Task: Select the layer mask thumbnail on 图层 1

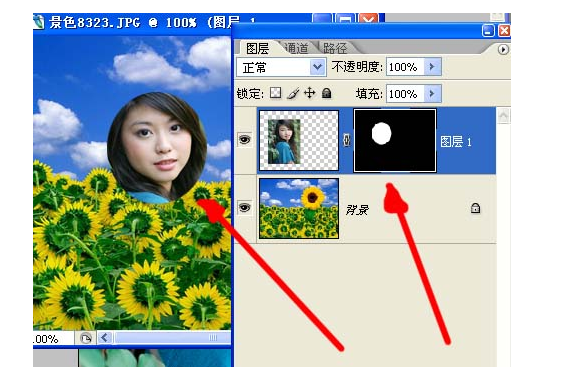Action: pyautogui.click(x=395, y=140)
